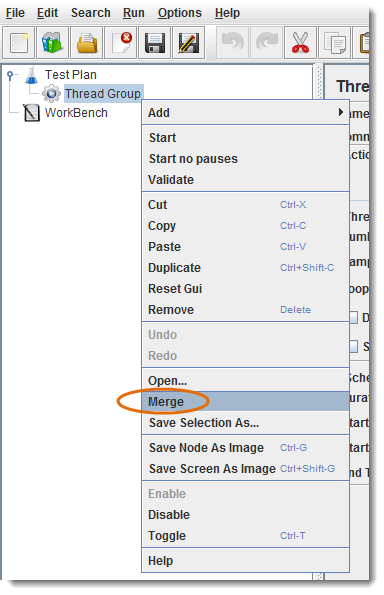The width and height of the screenshot is (384, 595).
Task: Click the Copy toolbar icon
Action: click(334, 42)
